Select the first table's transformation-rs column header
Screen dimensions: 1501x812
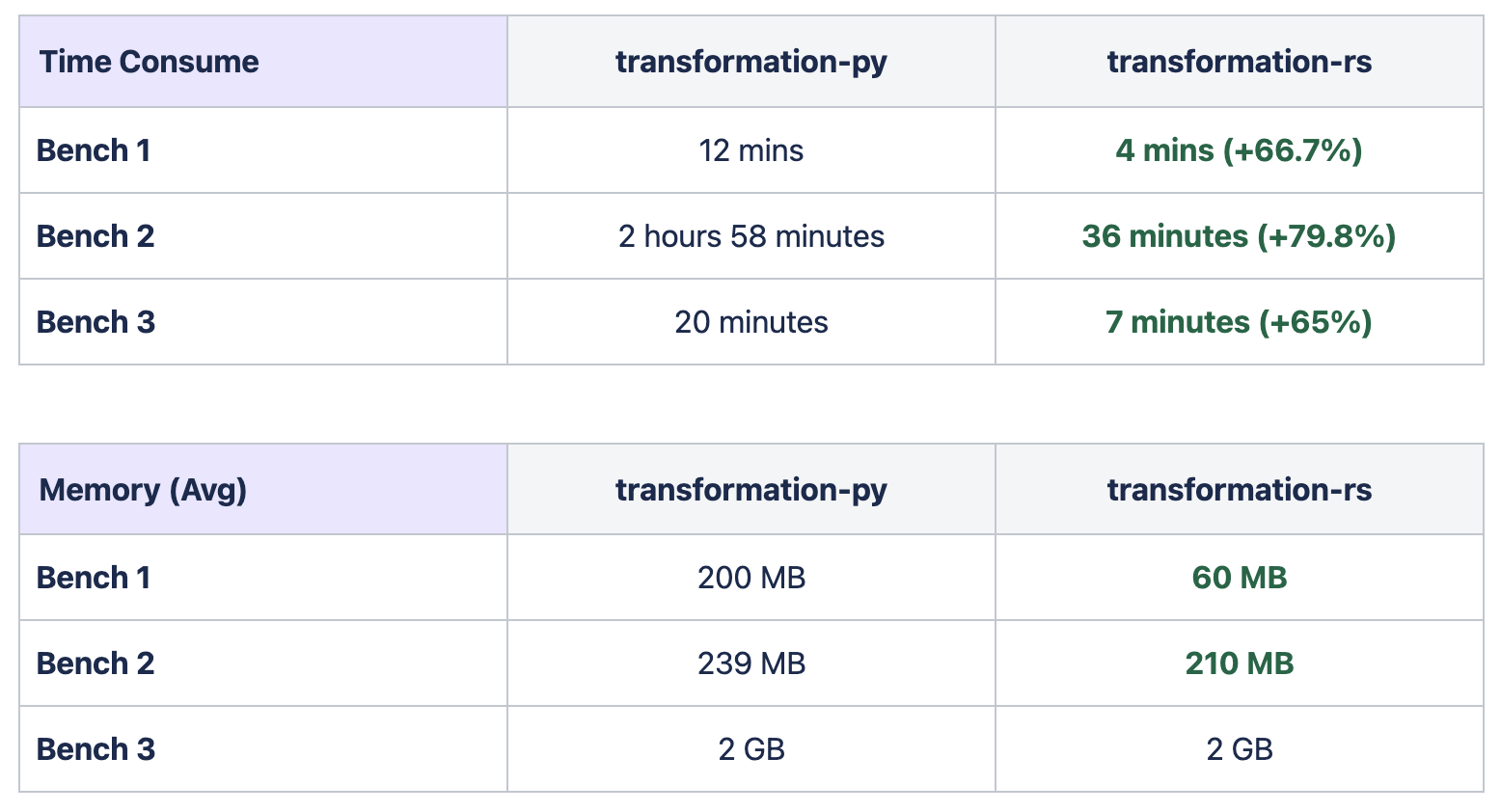(x=1239, y=62)
